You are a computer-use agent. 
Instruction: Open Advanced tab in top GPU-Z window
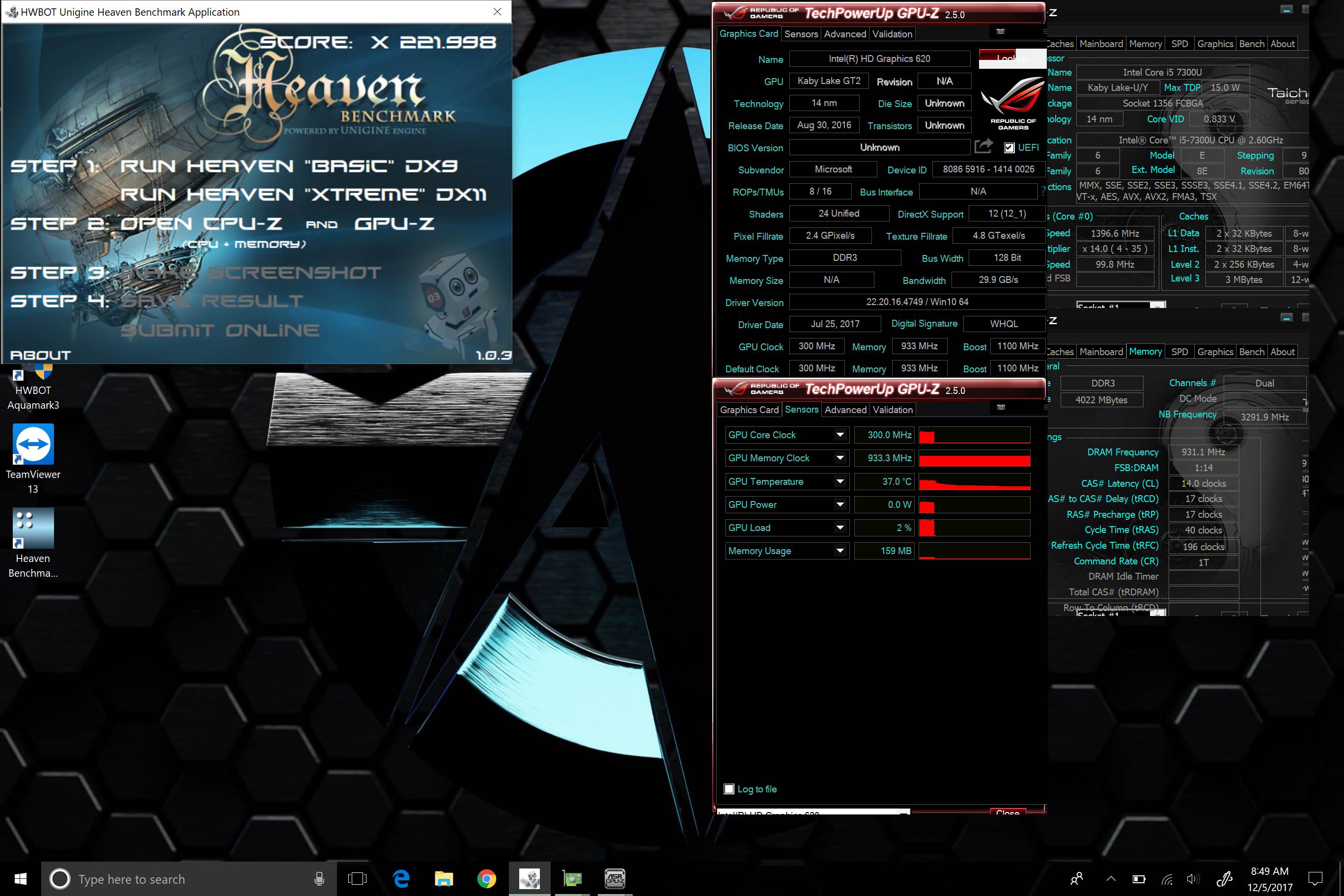pos(844,34)
